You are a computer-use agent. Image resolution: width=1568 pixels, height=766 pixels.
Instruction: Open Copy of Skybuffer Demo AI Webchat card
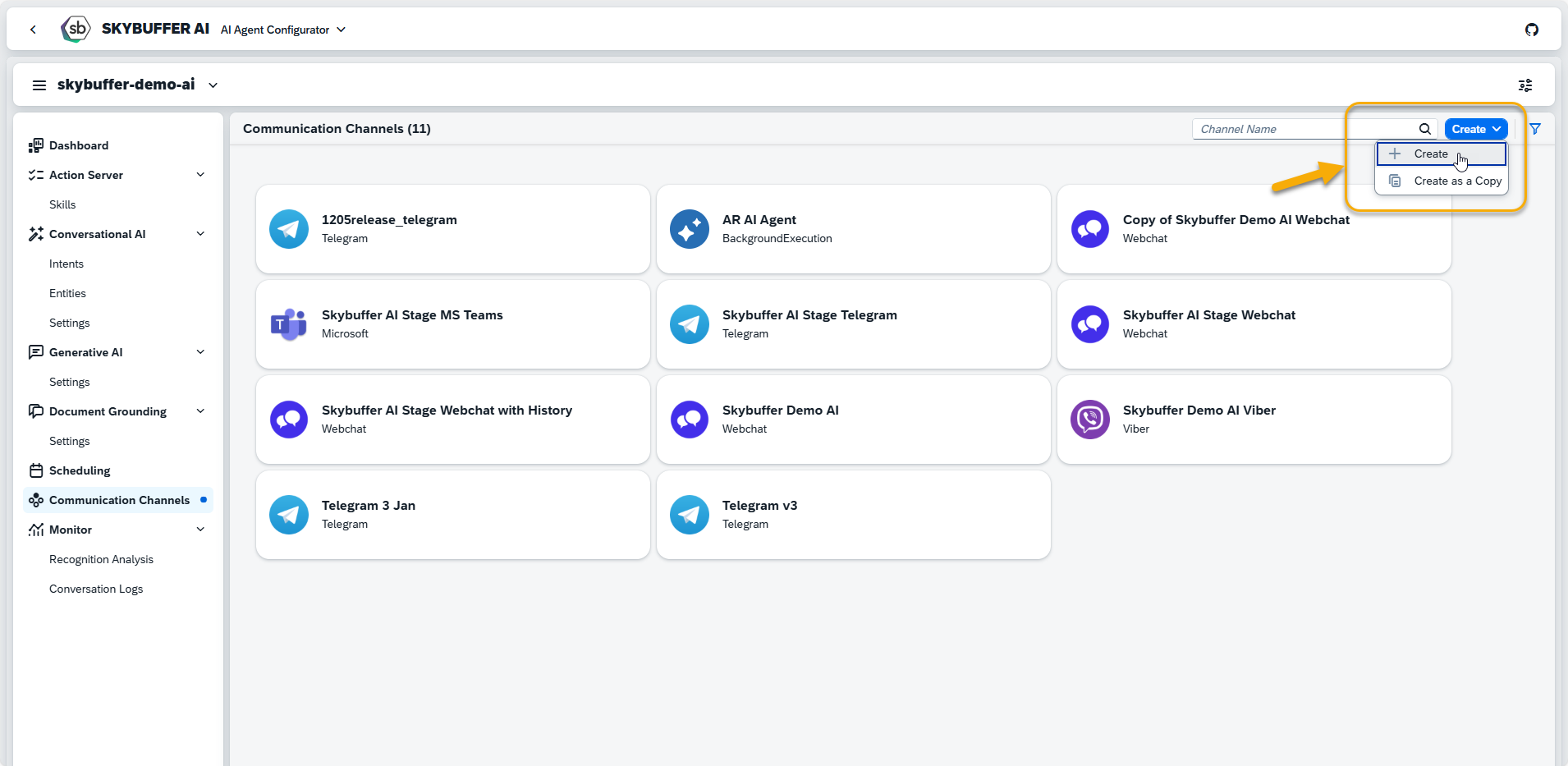coord(1254,229)
